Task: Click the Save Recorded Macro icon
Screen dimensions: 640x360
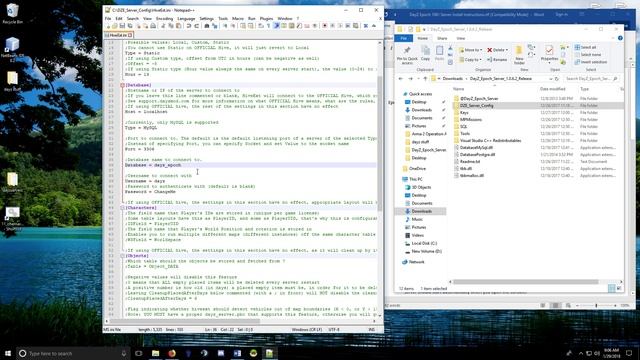Action: tap(356, 26)
